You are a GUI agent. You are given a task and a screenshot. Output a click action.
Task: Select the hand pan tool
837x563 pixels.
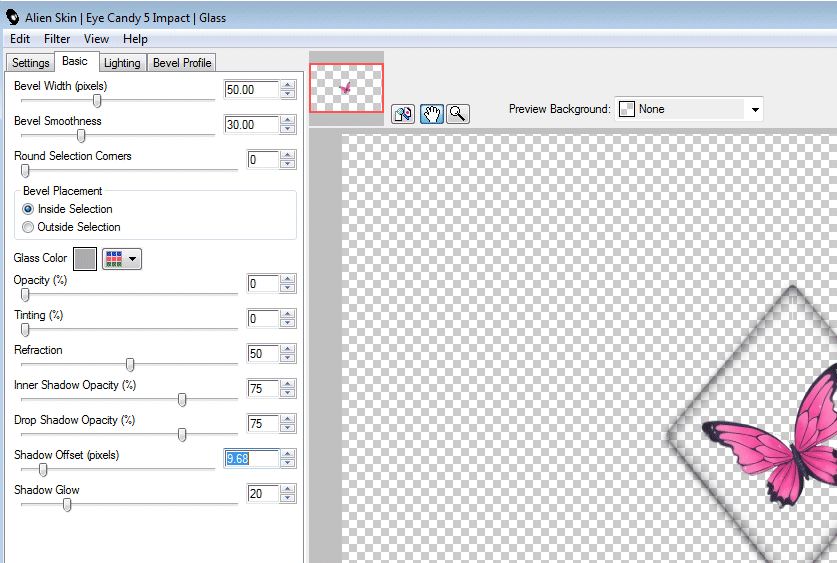(x=431, y=114)
